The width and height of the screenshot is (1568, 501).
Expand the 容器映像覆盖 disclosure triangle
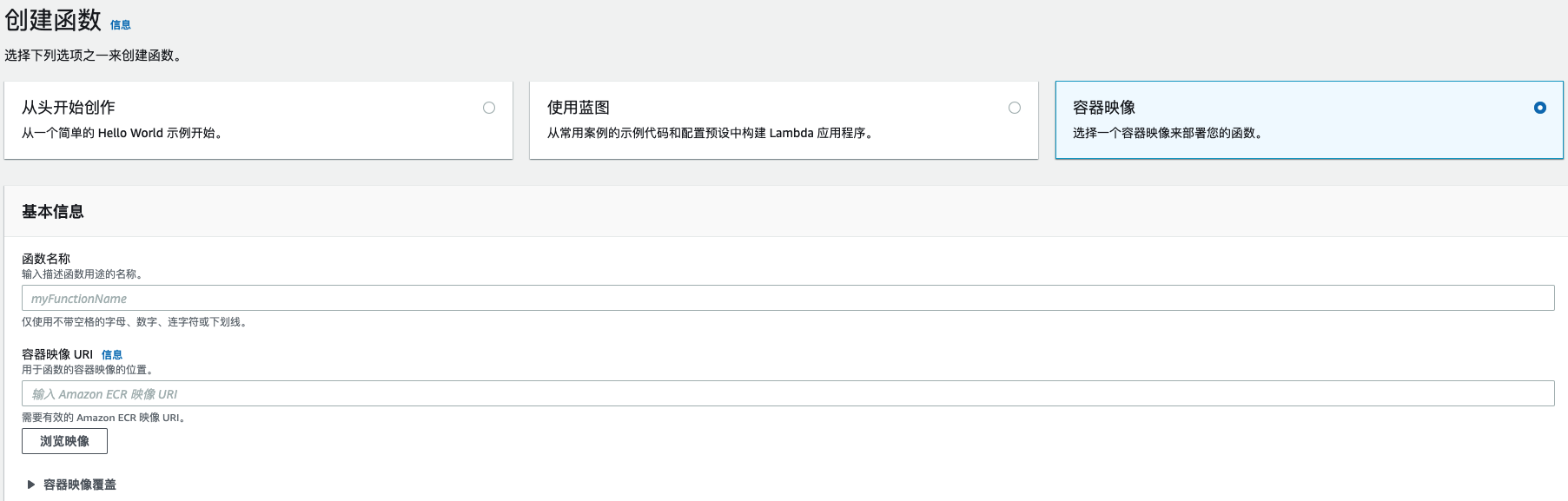click(x=31, y=485)
